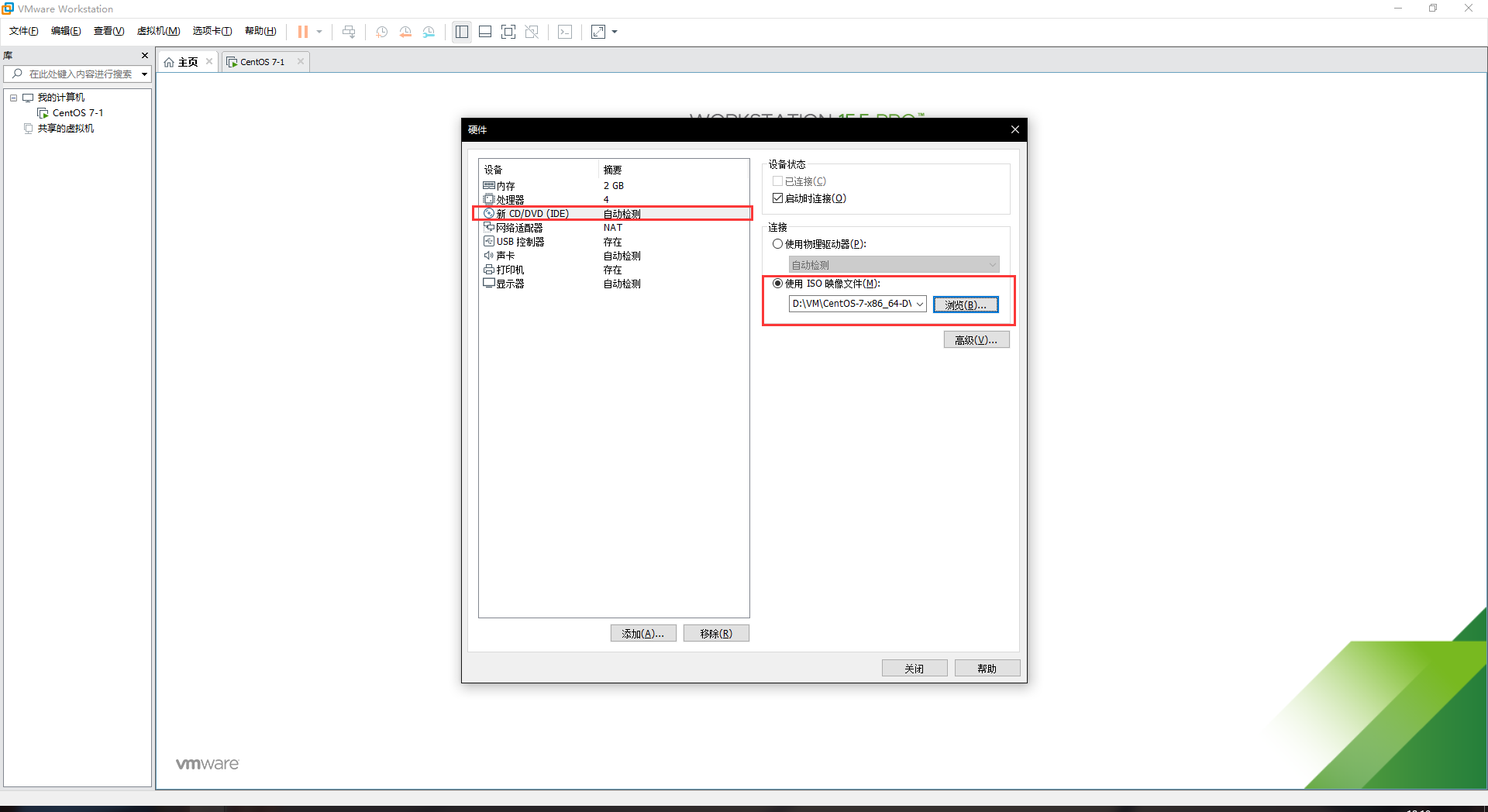
Task: Click the Enter Full Screen toolbar icon
Action: click(508, 32)
